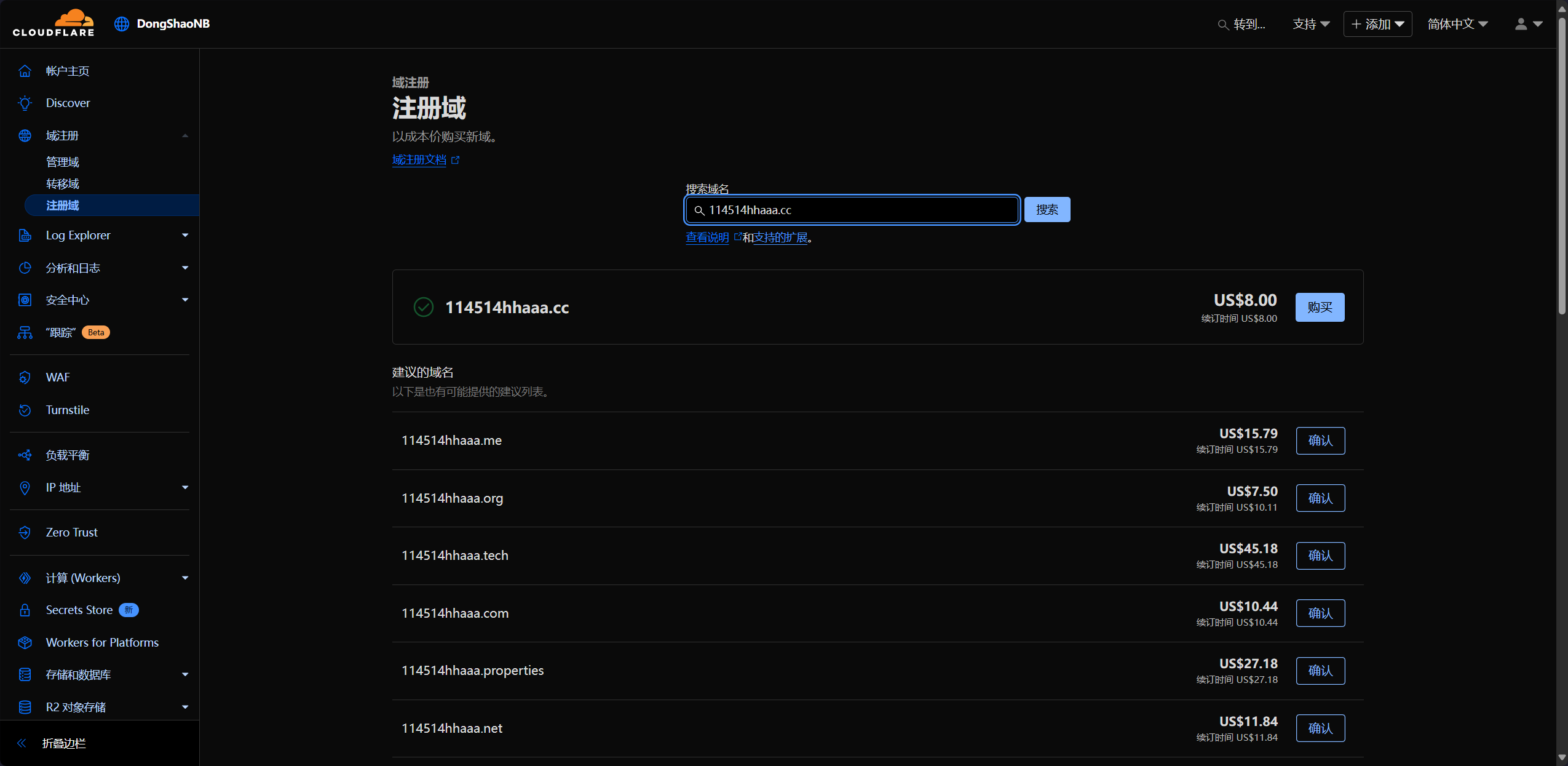This screenshot has width=1568, height=766.
Task: Open the Zero Trust icon
Action: 25,532
